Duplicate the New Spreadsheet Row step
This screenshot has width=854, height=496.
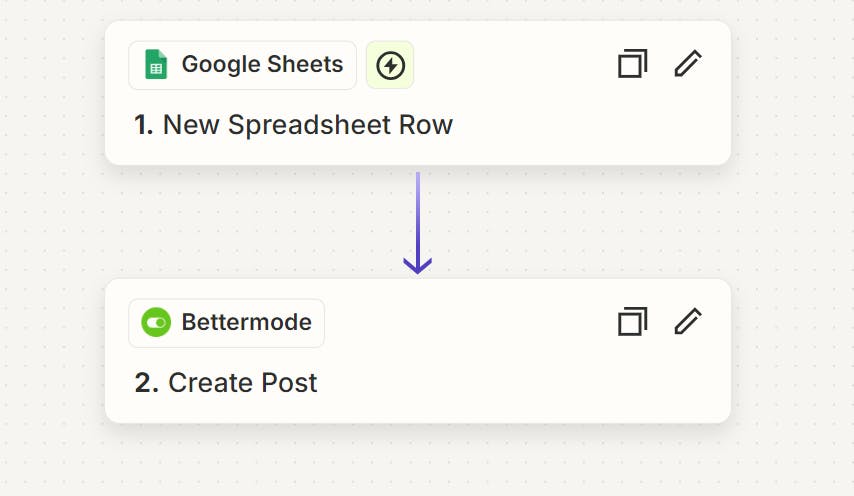click(632, 64)
